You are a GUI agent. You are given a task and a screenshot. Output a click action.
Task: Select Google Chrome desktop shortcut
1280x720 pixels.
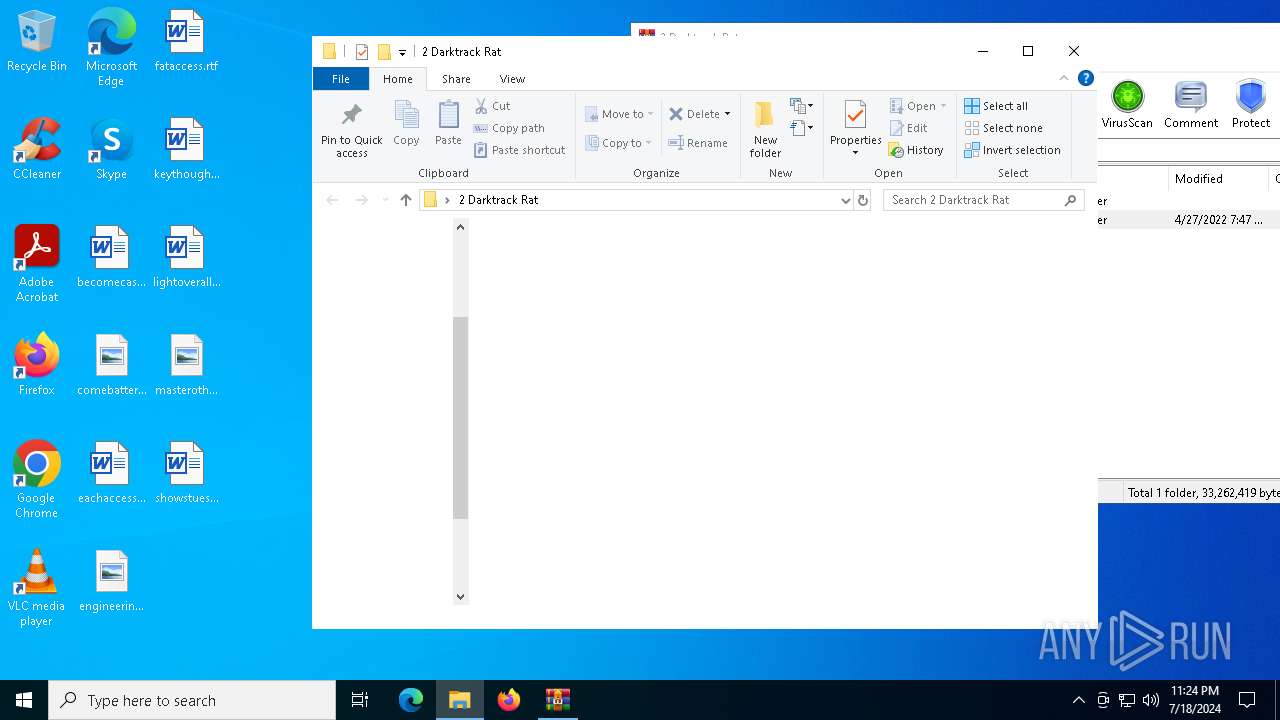click(x=36, y=480)
